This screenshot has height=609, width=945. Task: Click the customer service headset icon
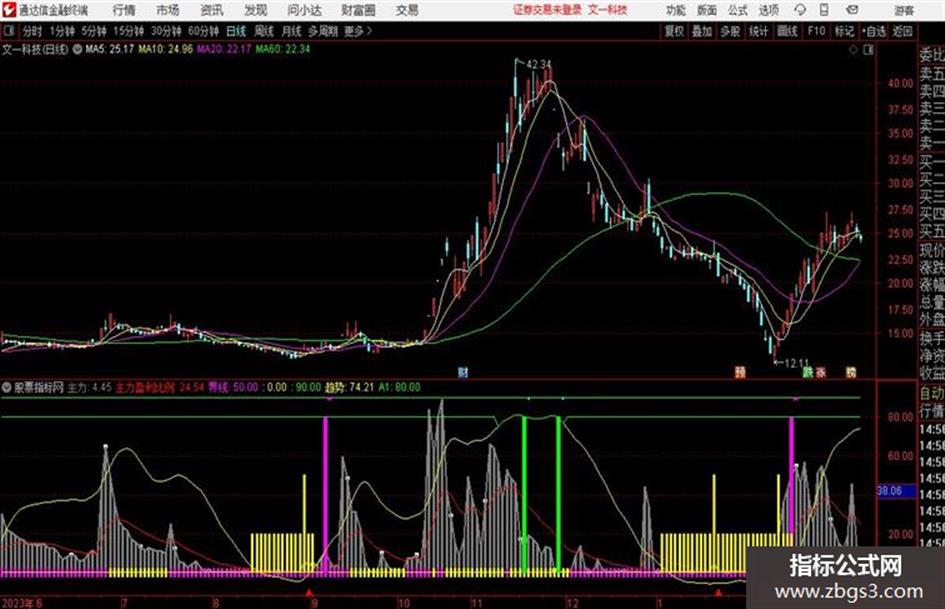800,10
